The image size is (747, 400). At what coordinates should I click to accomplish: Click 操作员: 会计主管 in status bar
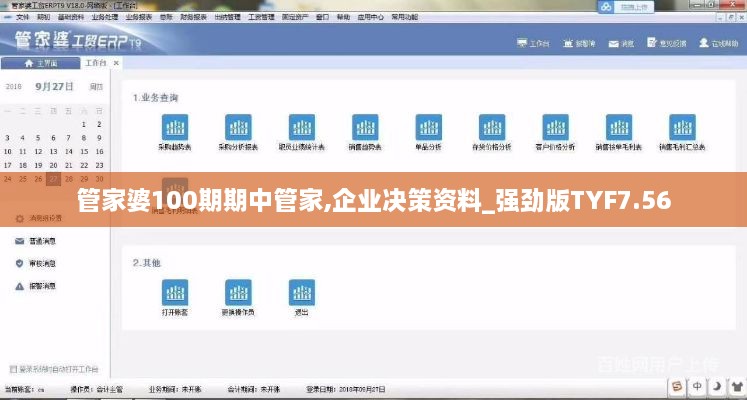(x=97, y=390)
